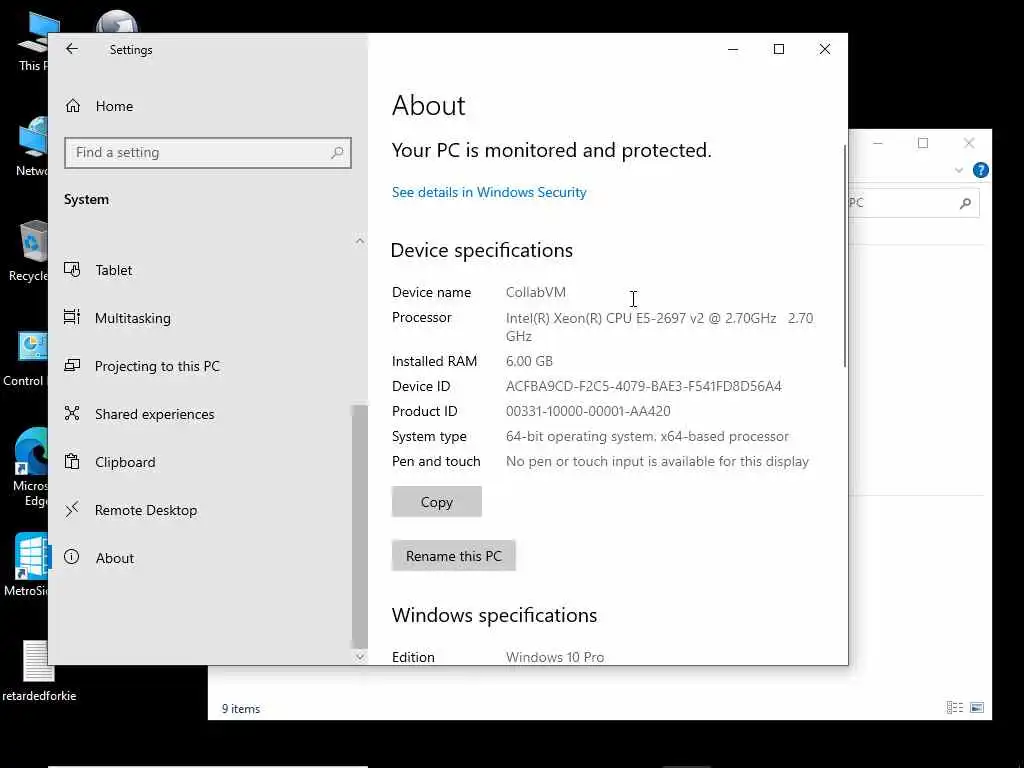Screen dimensions: 1024x768
Task: Select the text file icon on desktop
Action: click(39, 671)
